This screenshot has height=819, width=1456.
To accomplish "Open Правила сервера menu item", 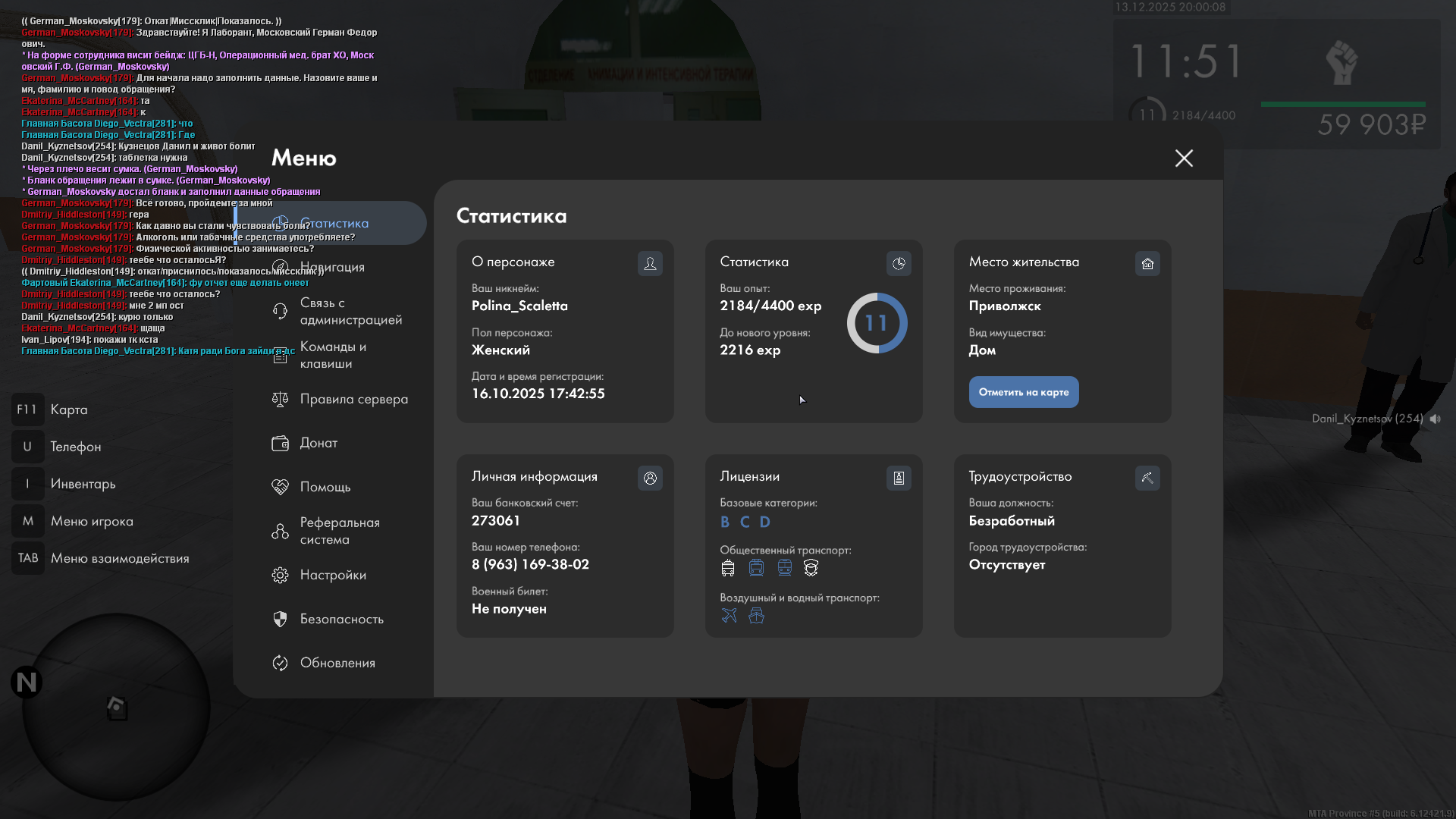I will coord(353,399).
